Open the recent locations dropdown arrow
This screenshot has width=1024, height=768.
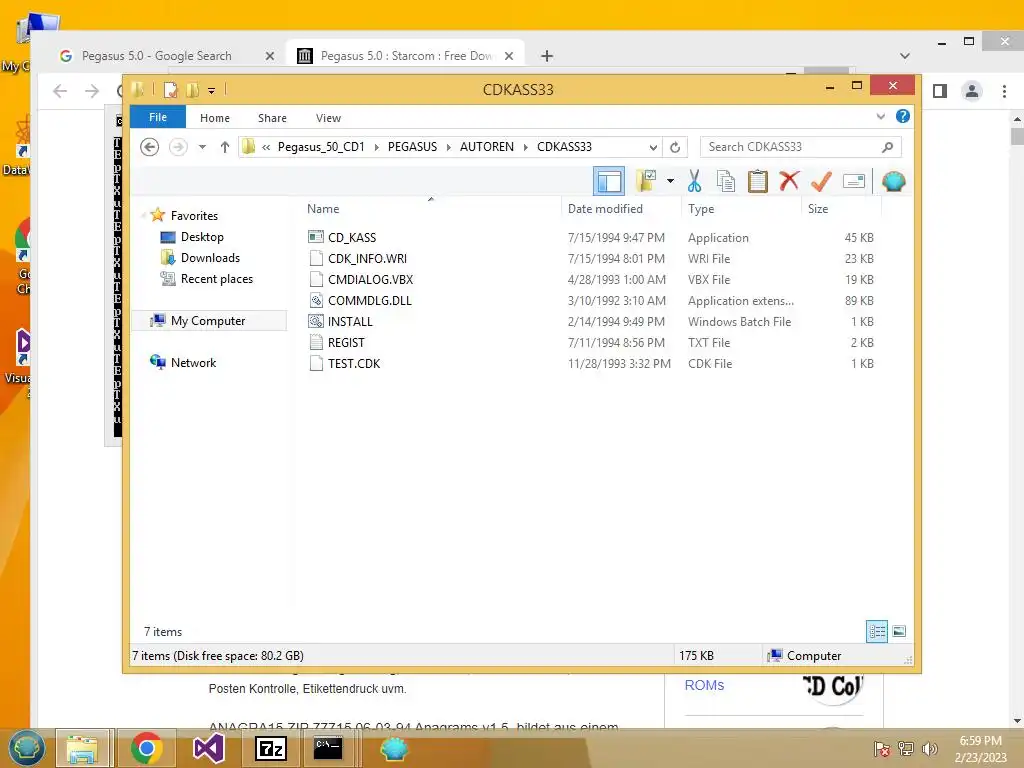pyautogui.click(x=202, y=147)
